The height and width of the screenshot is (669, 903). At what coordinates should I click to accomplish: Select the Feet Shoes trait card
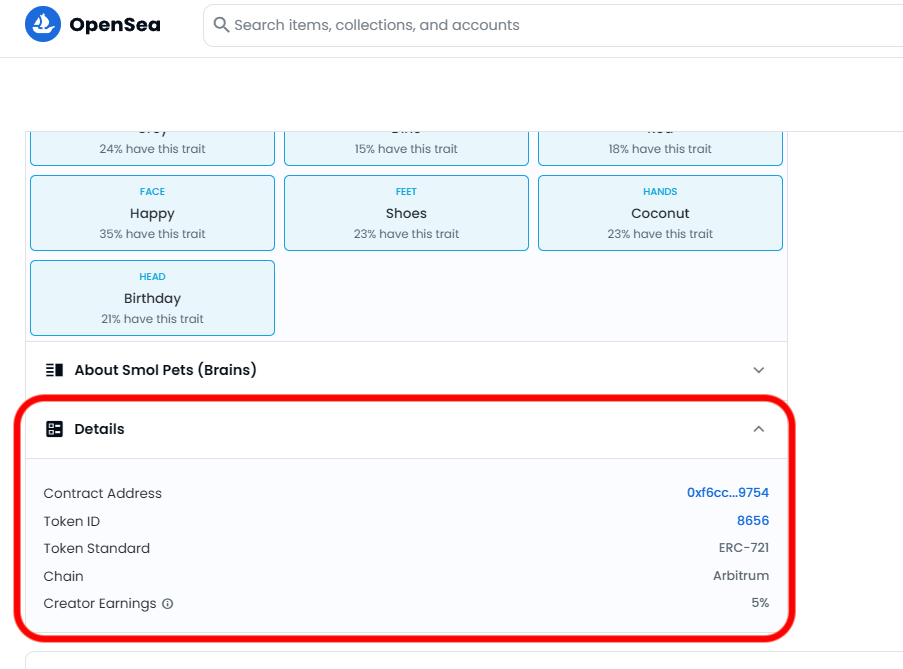pos(407,213)
